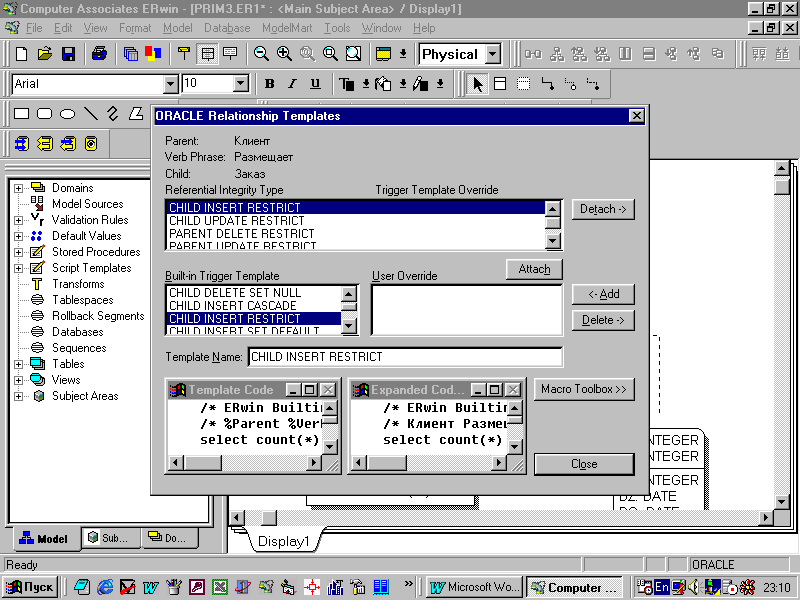Click the New model toolbar icon

pyautogui.click(x=21, y=54)
